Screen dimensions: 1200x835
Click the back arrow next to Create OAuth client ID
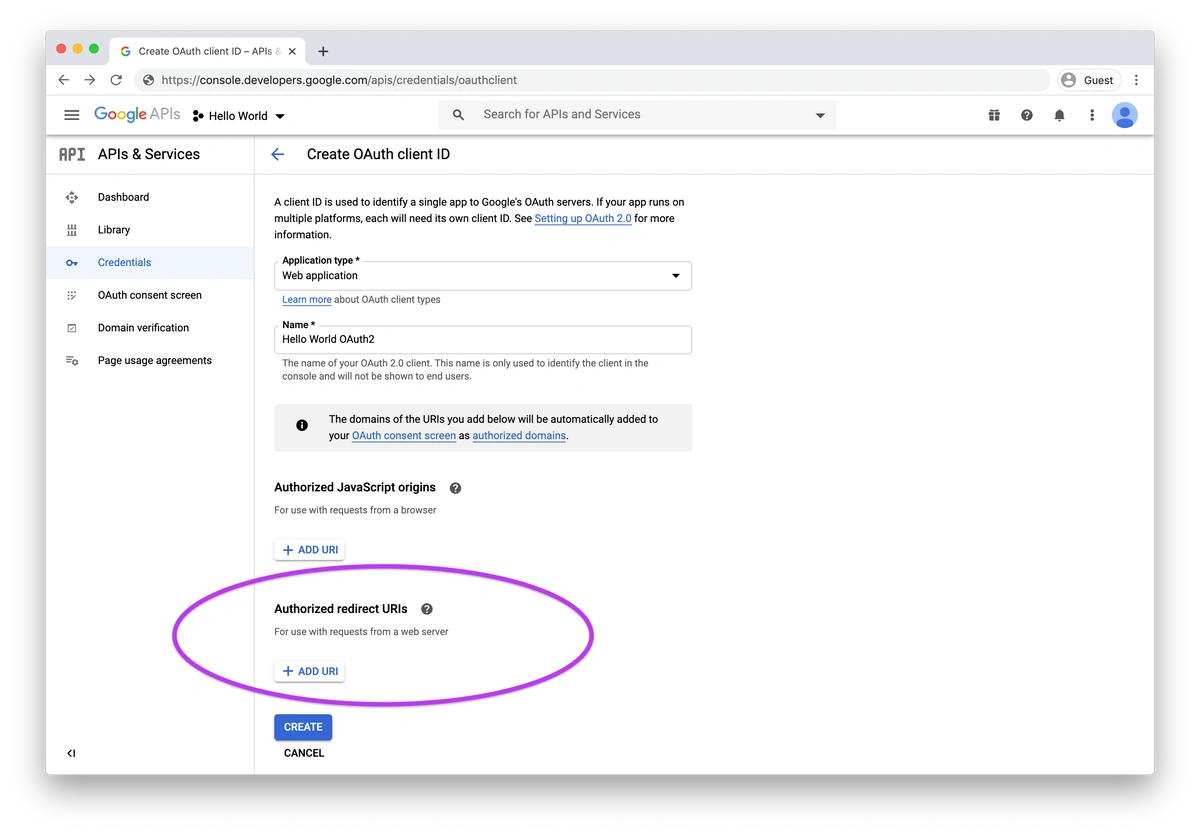pos(277,154)
